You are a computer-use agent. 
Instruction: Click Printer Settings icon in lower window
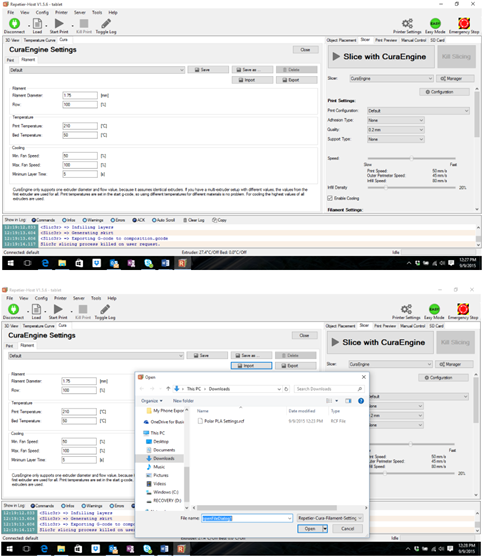coord(406,309)
